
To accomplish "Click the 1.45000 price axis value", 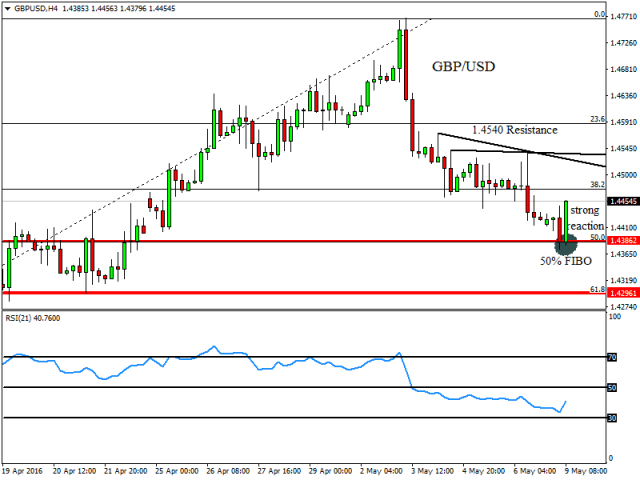I will (x=623, y=175).
